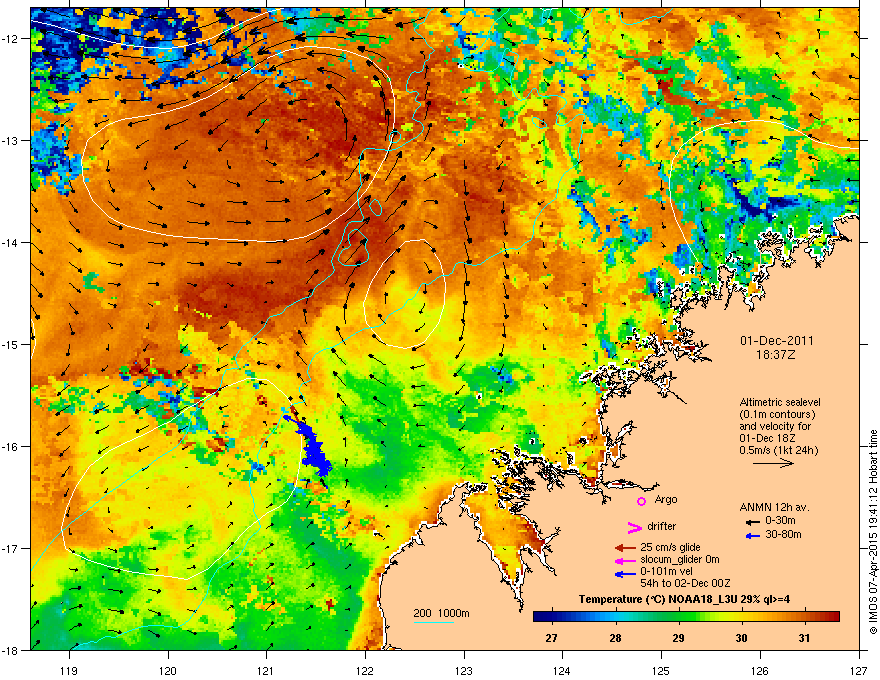Viewport: 880px width, 680px height.
Task: Click the temperature color bar at 29
Action: coord(679,617)
